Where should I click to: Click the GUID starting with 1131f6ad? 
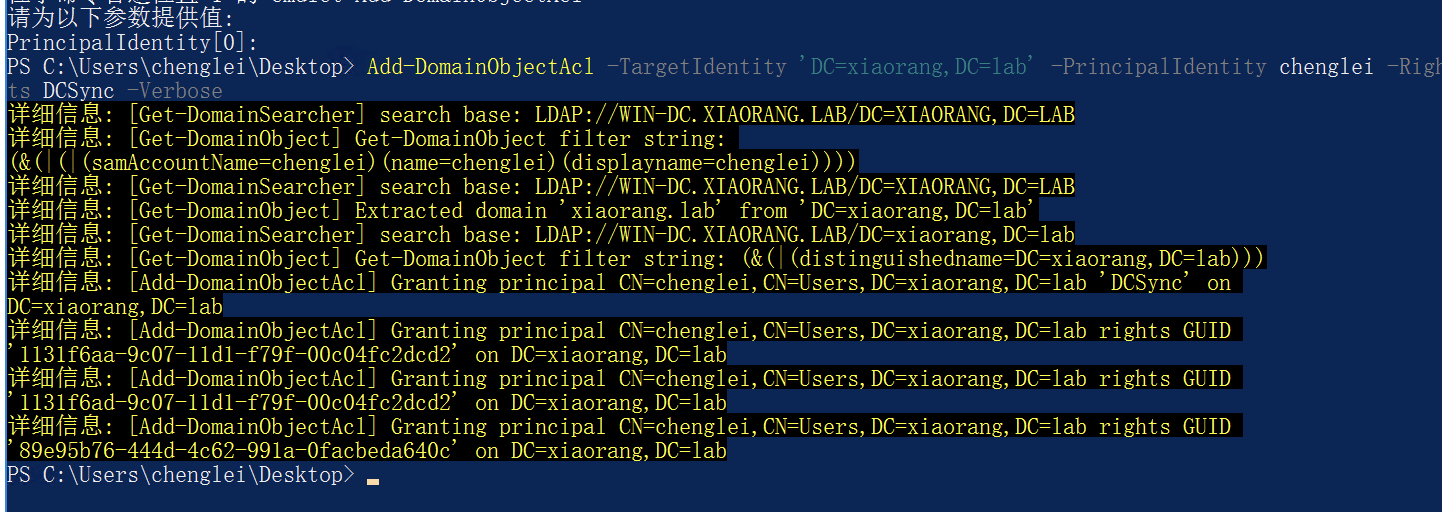234,403
